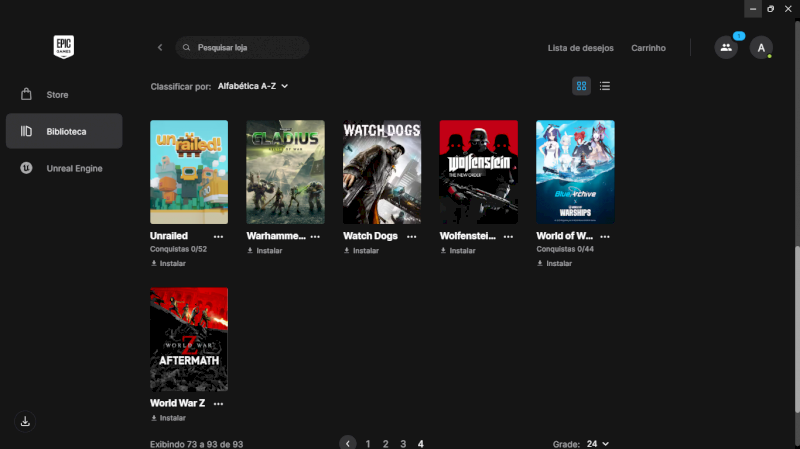Go to previous page with chevron
800x449 pixels.
(347, 443)
